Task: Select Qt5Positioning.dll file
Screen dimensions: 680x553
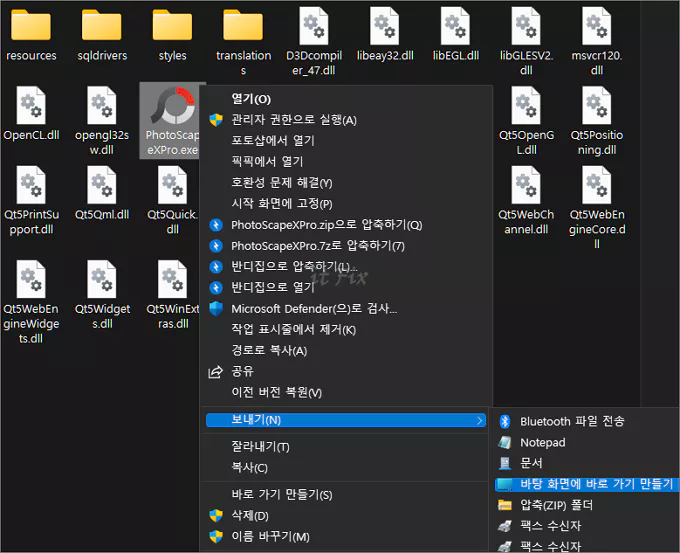Action: [x=597, y=121]
